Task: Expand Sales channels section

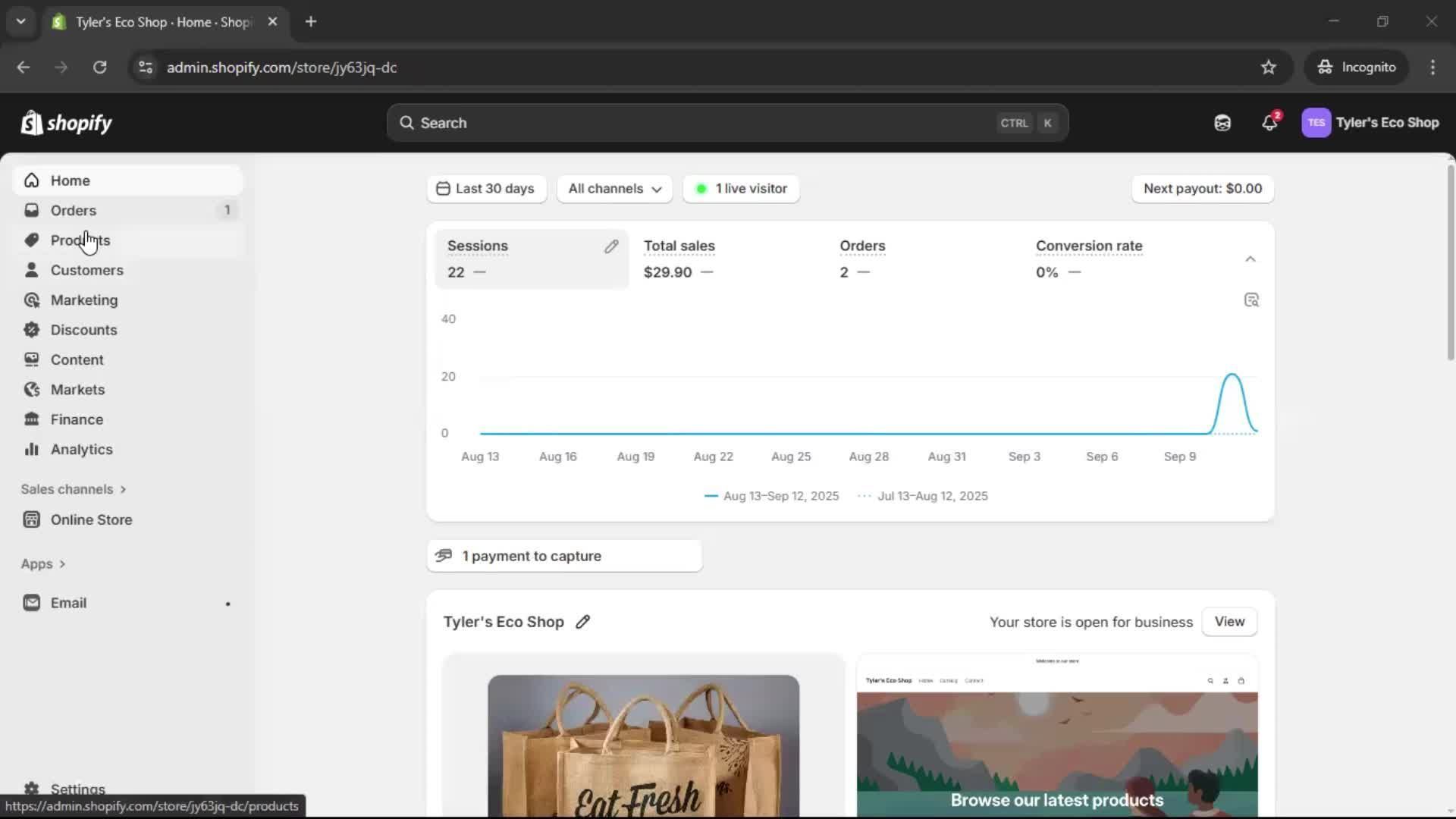Action: click(x=74, y=489)
